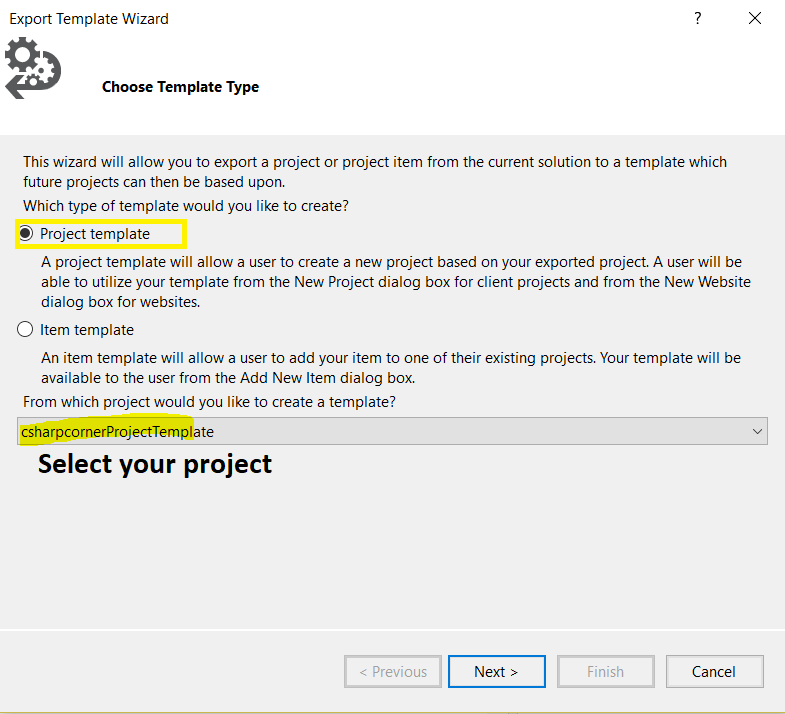Click the Item template description paragraph
Viewport: 785px width, 714px height.
tap(391, 368)
